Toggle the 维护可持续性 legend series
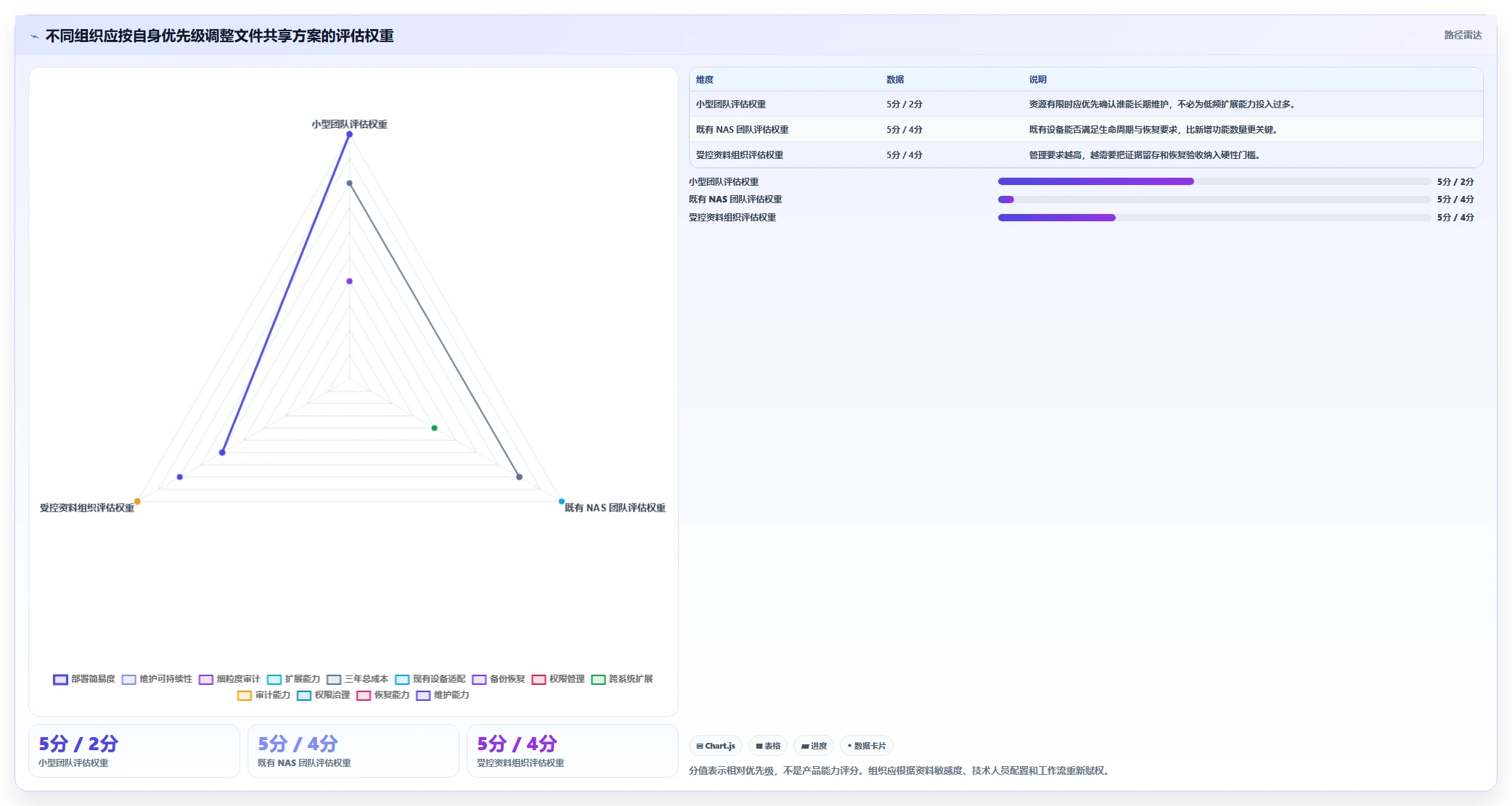The image size is (1512, 806). (x=157, y=679)
